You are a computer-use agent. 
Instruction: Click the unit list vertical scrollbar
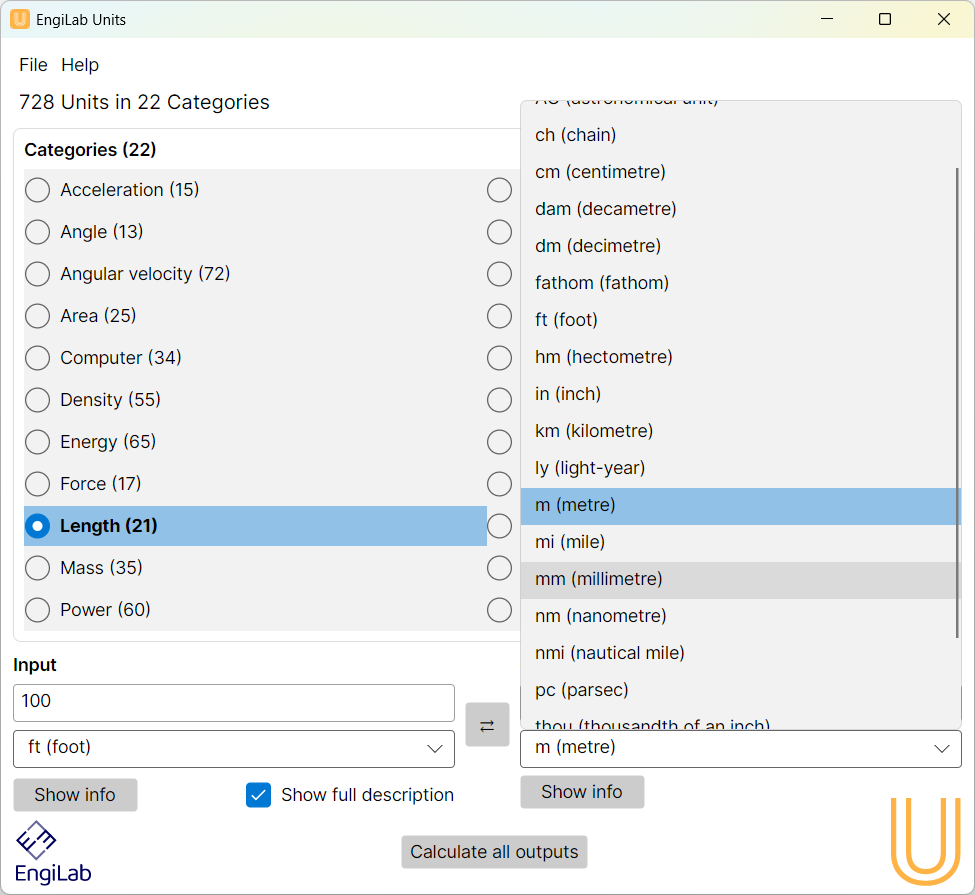coord(957,400)
